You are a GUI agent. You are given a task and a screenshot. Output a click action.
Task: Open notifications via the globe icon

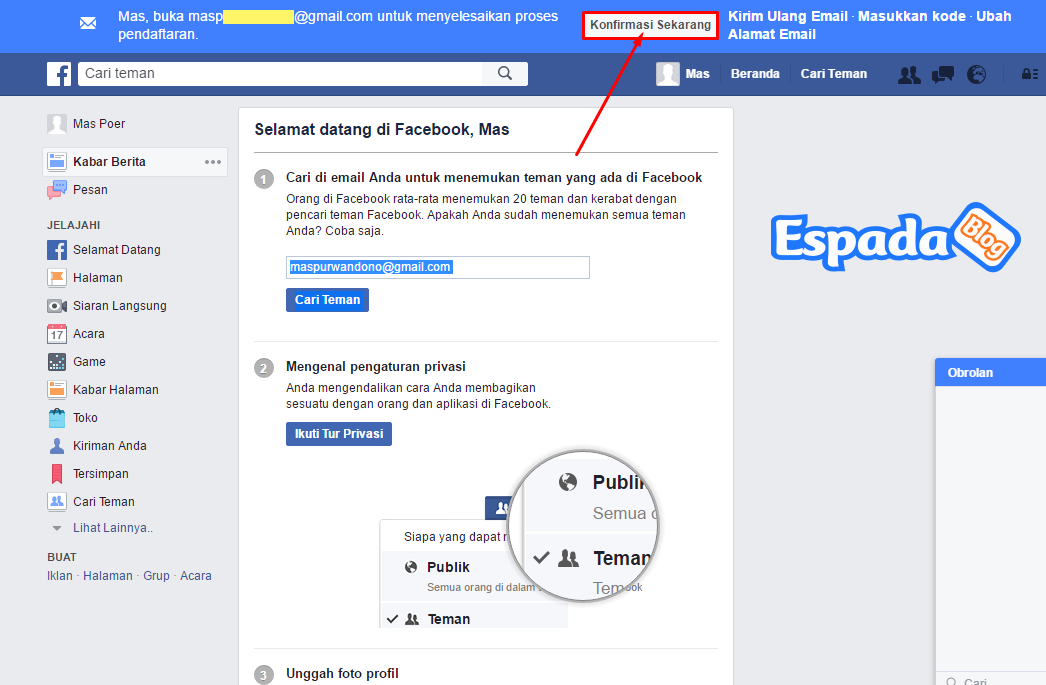977,74
